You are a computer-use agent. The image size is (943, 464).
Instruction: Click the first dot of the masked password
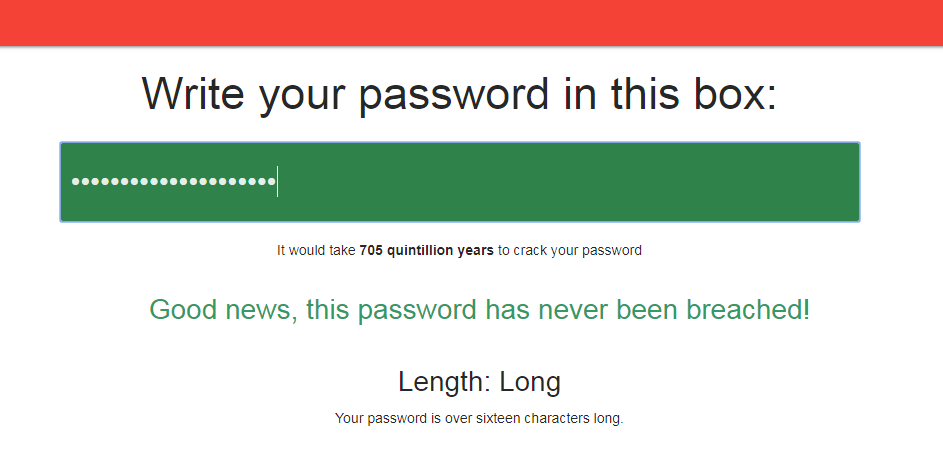75,182
